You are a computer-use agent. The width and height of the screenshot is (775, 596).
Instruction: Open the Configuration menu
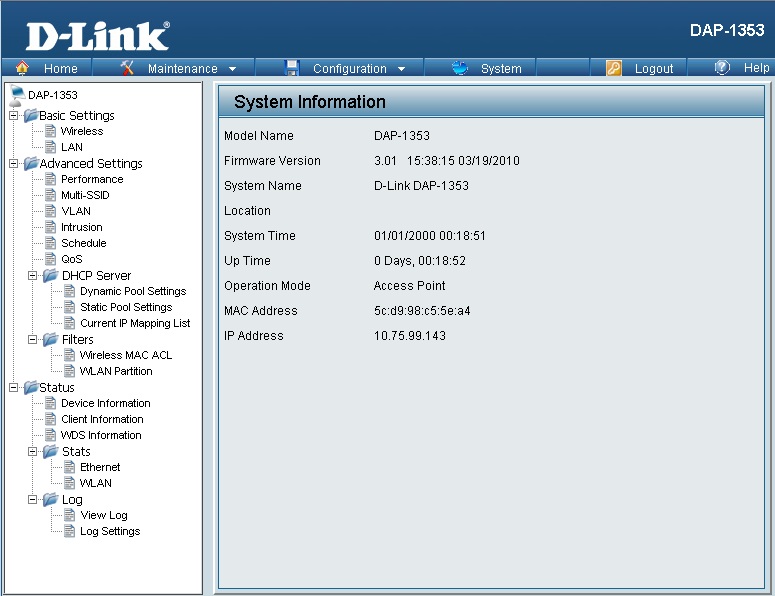pyautogui.click(x=349, y=68)
